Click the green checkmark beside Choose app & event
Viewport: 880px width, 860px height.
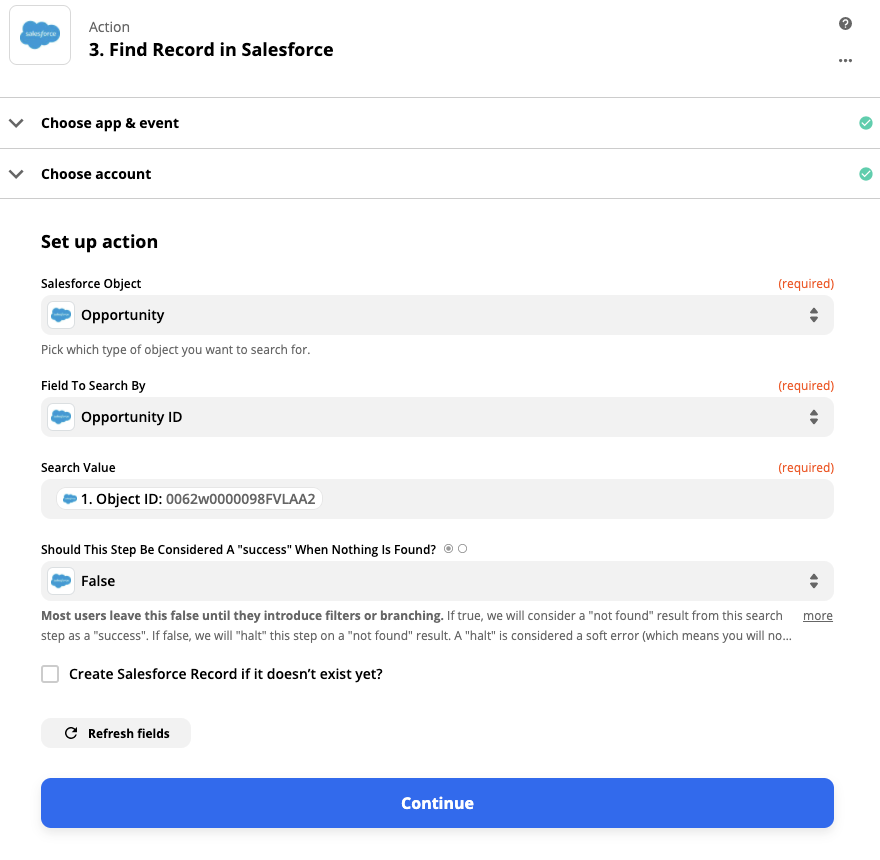pyautogui.click(x=865, y=123)
